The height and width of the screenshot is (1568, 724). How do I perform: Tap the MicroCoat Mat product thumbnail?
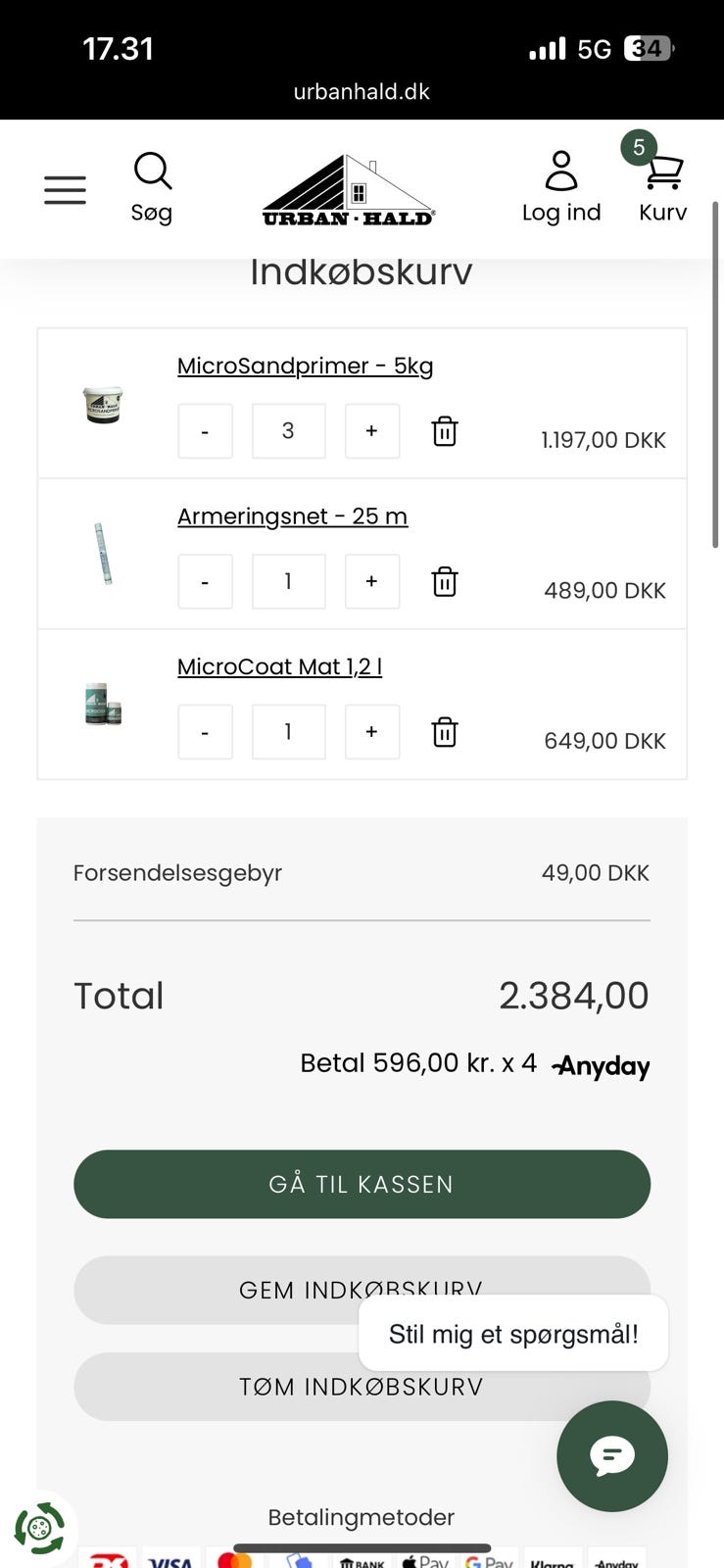click(103, 704)
